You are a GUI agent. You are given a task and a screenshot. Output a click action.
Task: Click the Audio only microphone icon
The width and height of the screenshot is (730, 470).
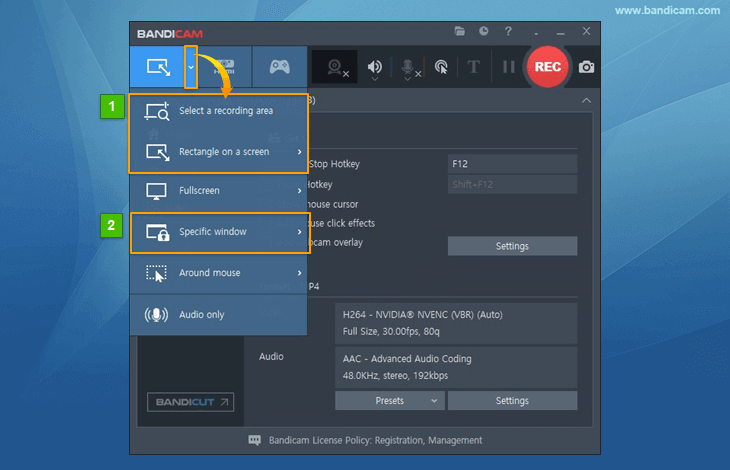(156, 315)
